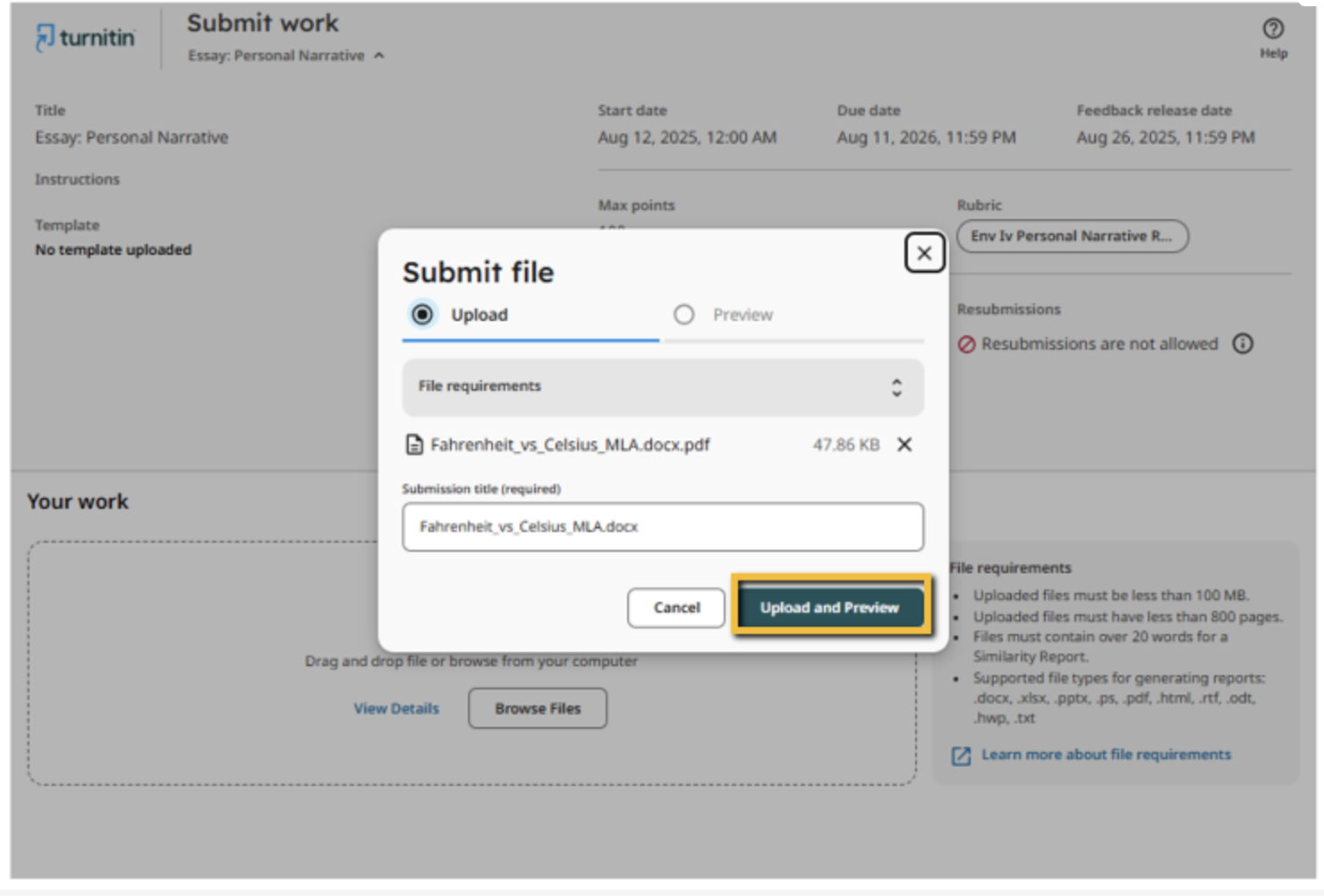Edit the Submission title input field
The width and height of the screenshot is (1324, 896).
[663, 527]
